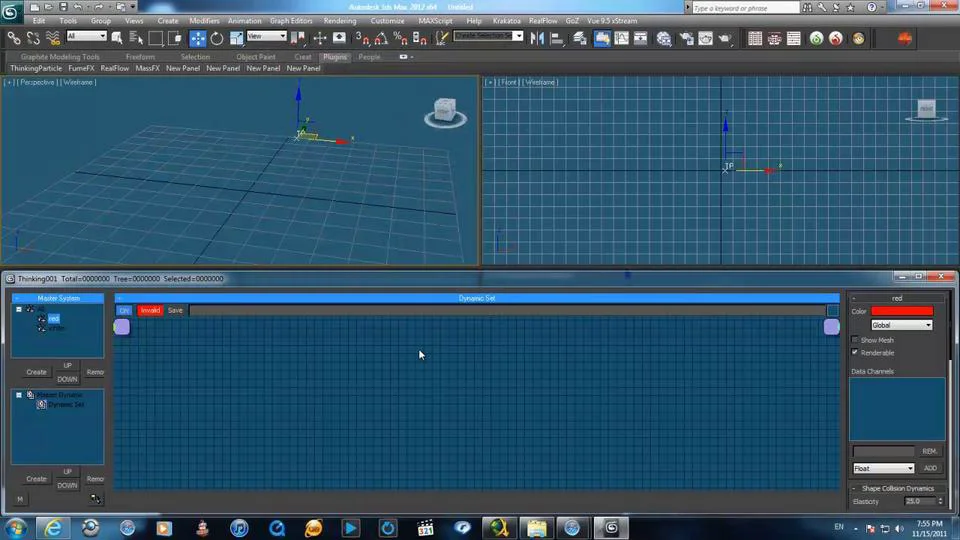Toggle 3D Snaps
This screenshot has width=960, height=540.
tap(362, 39)
